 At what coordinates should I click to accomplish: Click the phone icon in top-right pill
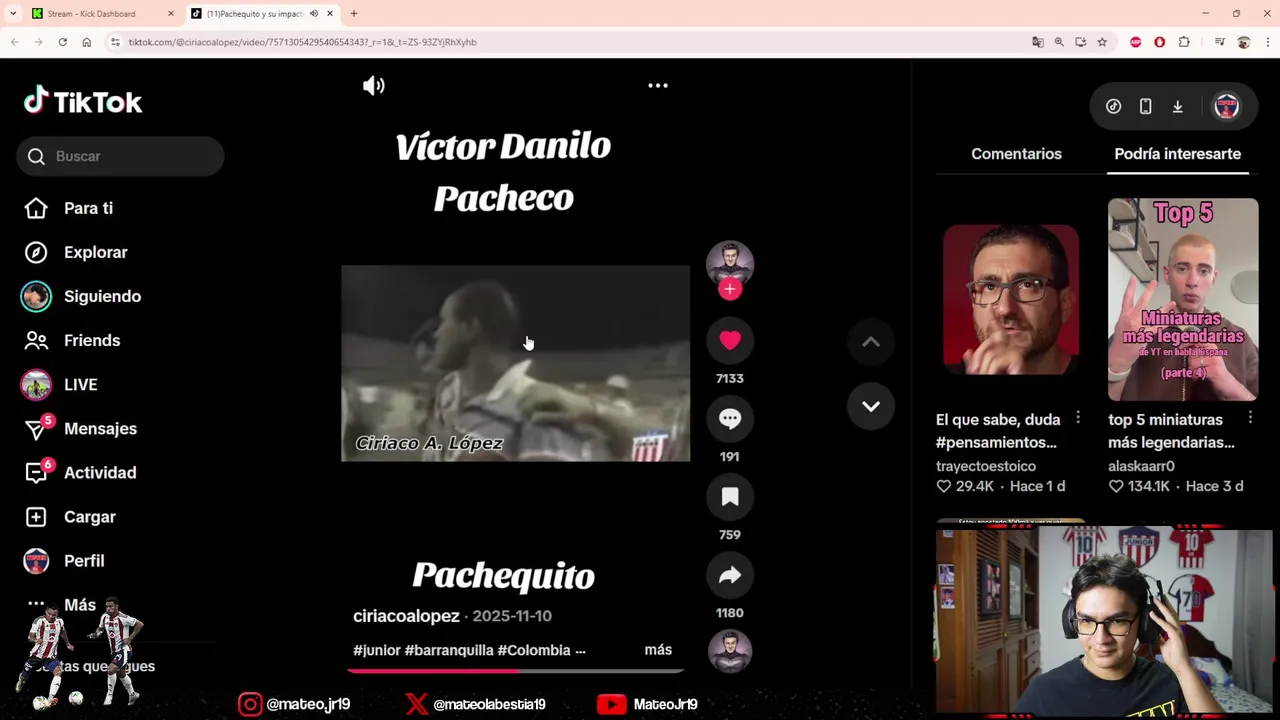[x=1145, y=106]
